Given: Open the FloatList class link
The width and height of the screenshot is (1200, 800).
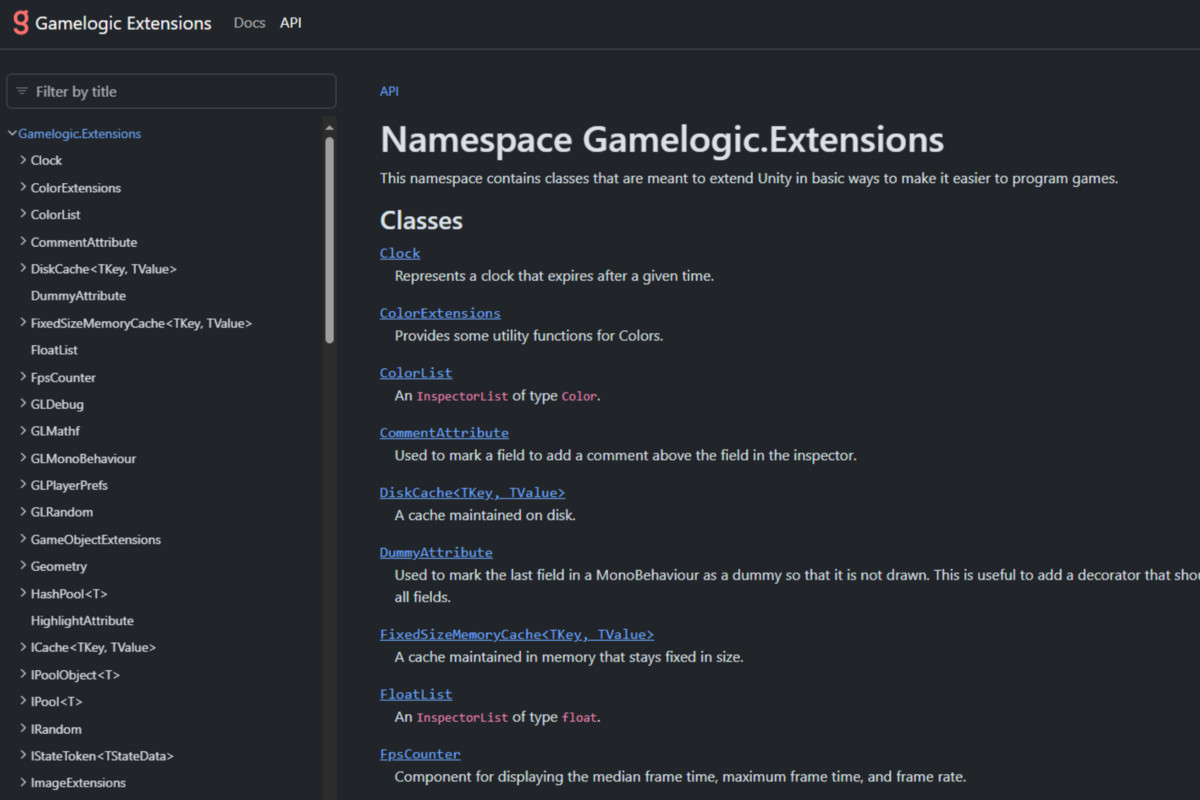Looking at the screenshot, I should [x=416, y=695].
